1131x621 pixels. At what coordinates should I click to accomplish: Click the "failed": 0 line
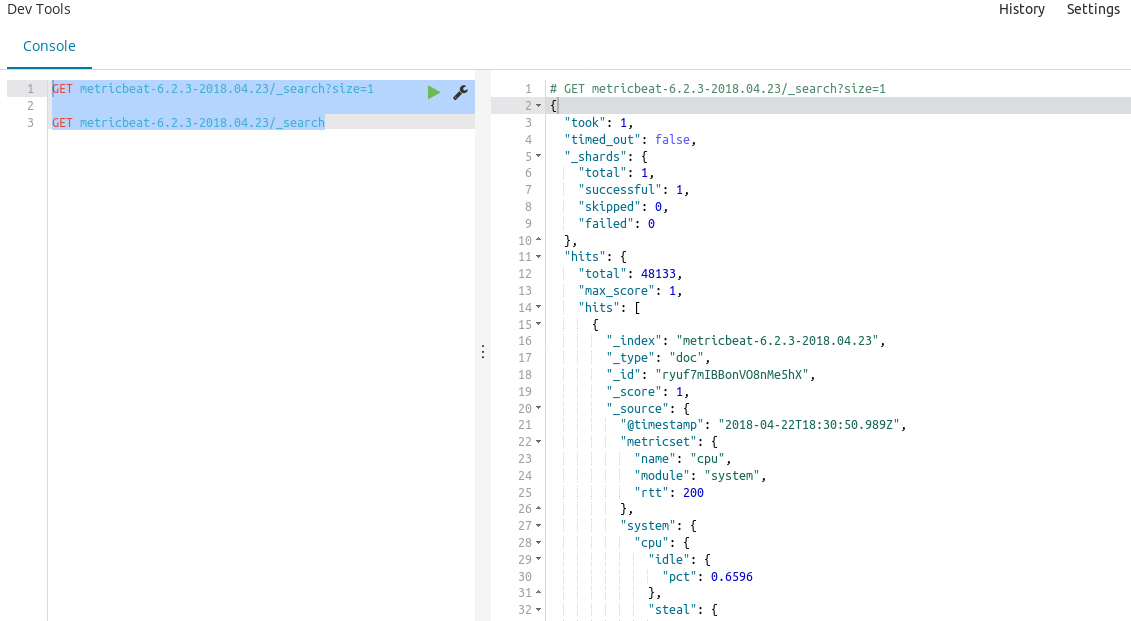coord(617,224)
